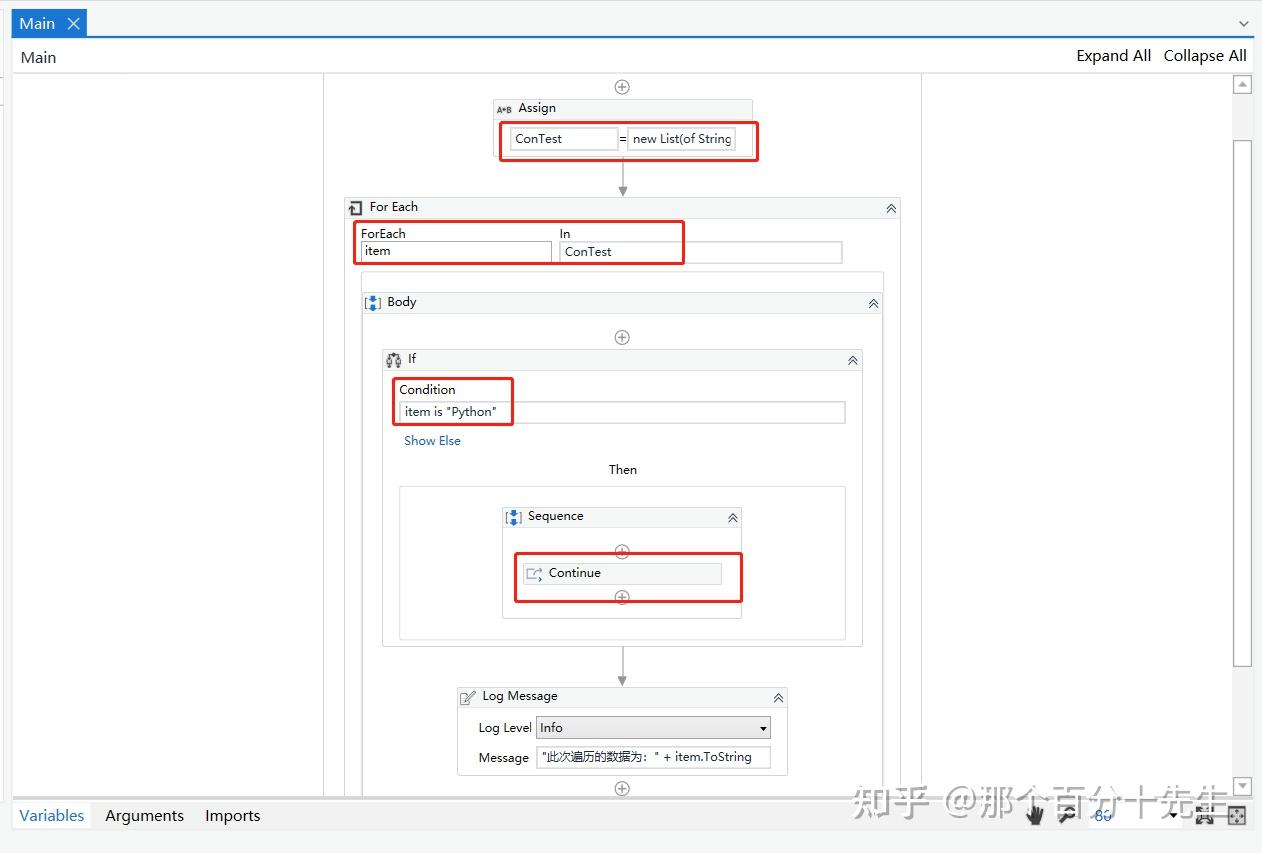Adjust the zoom level value of 80
The width and height of the screenshot is (1262, 853).
[x=1103, y=815]
